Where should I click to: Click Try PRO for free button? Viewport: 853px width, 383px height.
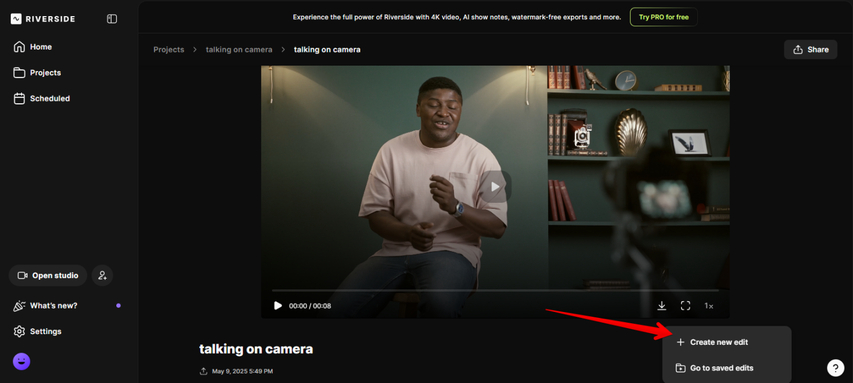[x=664, y=17]
